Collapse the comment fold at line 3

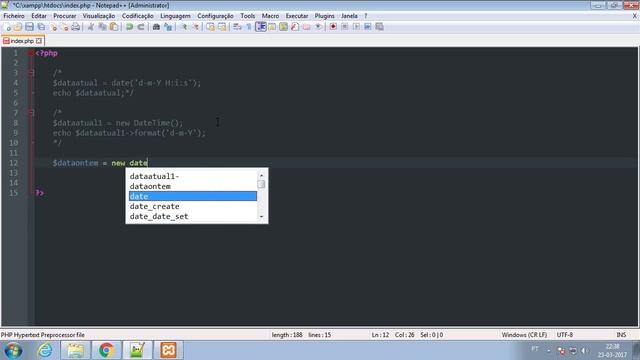31,73
